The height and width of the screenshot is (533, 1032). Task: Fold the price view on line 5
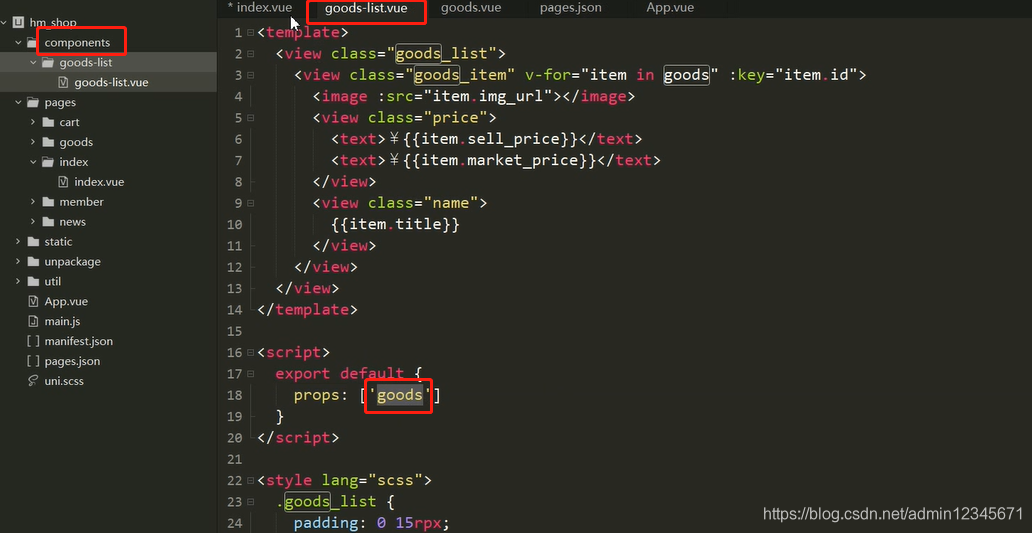(250, 118)
